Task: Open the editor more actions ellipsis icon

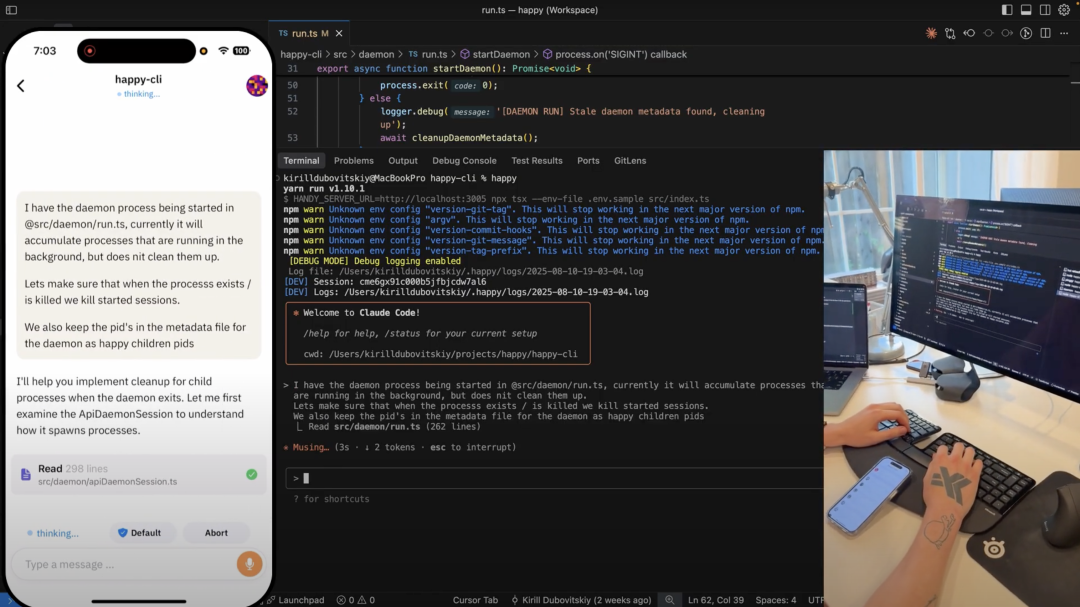Action: (x=1063, y=33)
